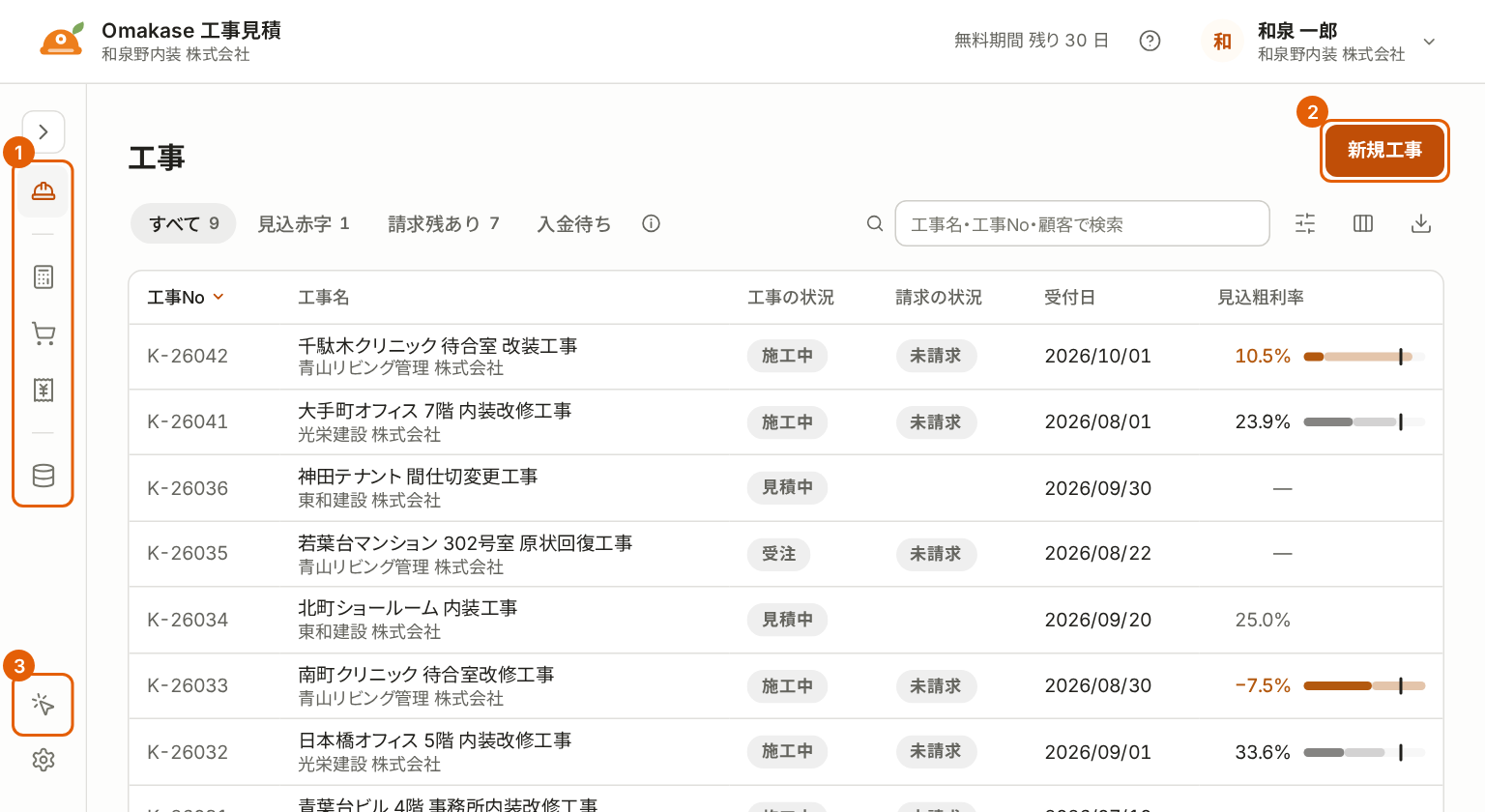Select the 見込赤字 1 tab

click(304, 223)
